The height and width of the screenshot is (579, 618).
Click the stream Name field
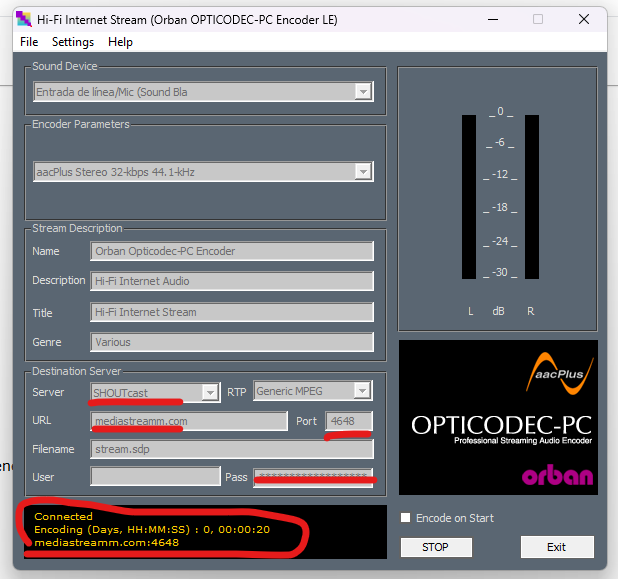pyautogui.click(x=232, y=251)
